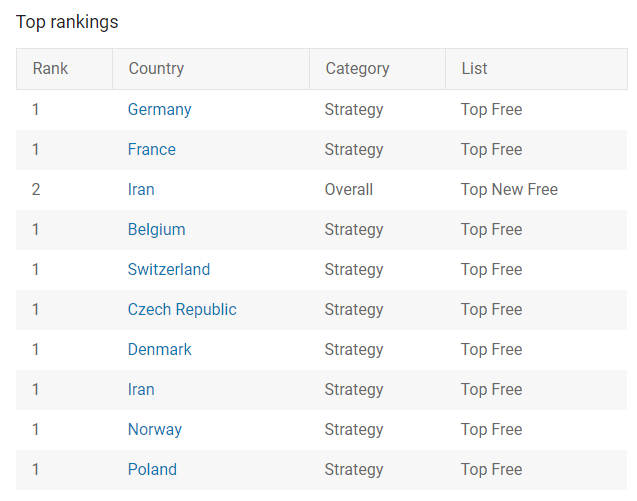637x501 pixels.
Task: Click the List column header
Action: click(474, 69)
